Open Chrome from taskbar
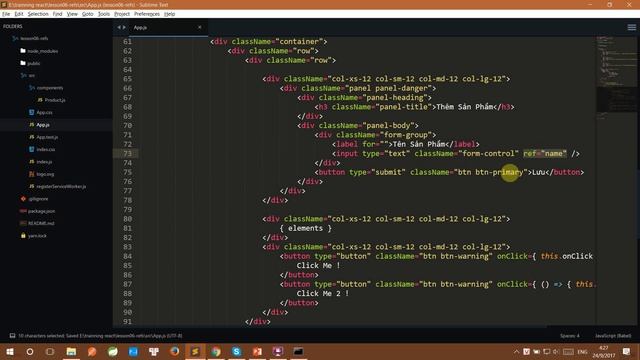 coord(216,351)
